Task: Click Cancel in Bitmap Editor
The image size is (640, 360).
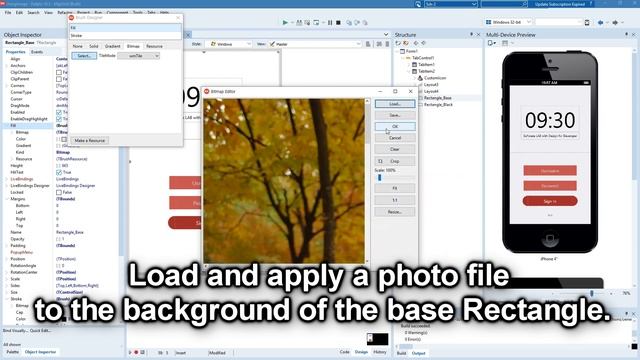Action: click(x=395, y=138)
